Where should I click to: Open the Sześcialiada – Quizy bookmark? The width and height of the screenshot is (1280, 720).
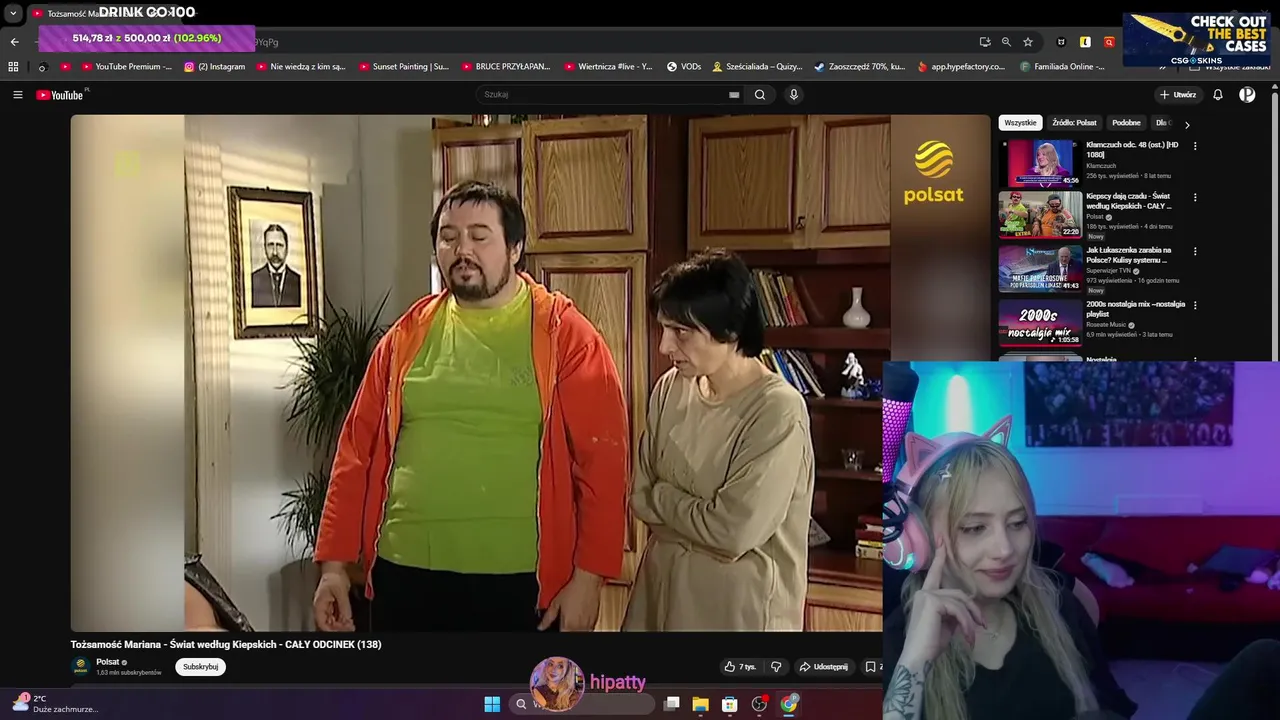coord(757,67)
